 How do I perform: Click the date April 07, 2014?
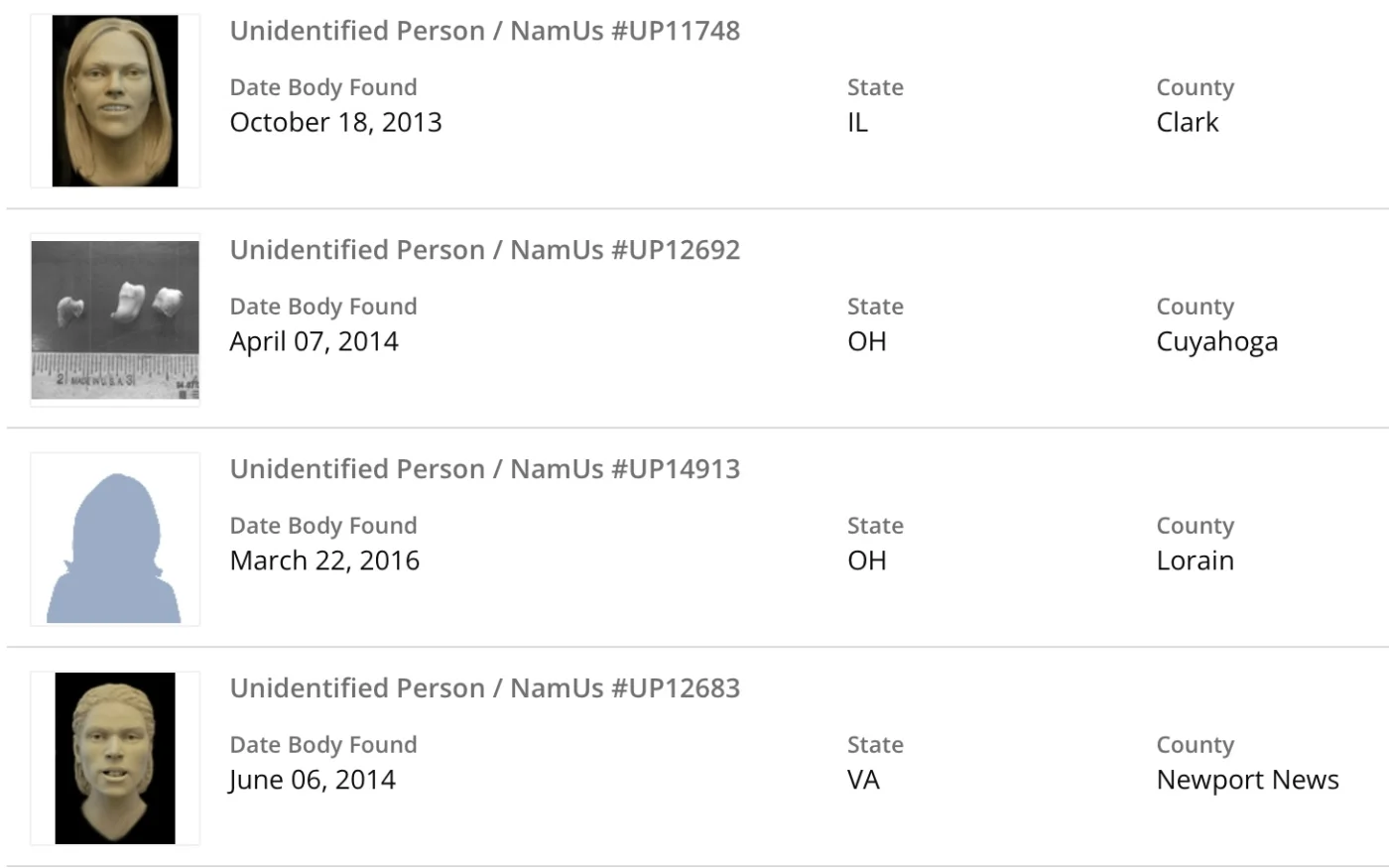(314, 342)
